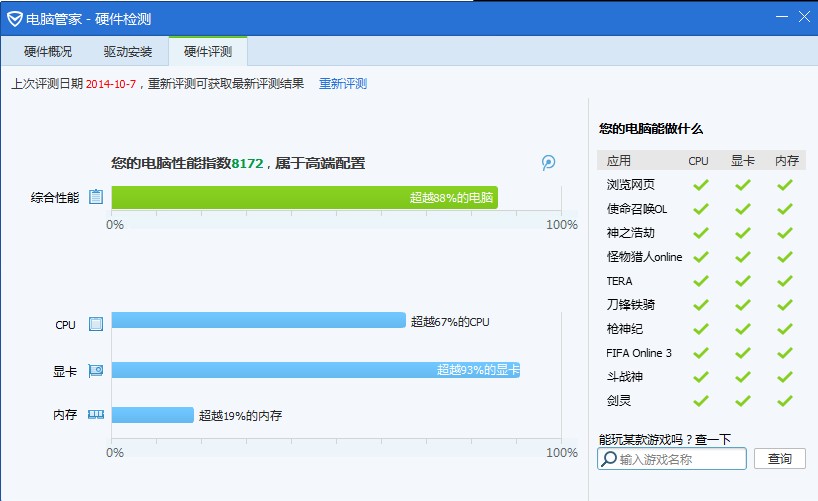Image resolution: width=818 pixels, height=501 pixels.
Task: Select the 使命召唤OL row label
Action: [x=636, y=209]
